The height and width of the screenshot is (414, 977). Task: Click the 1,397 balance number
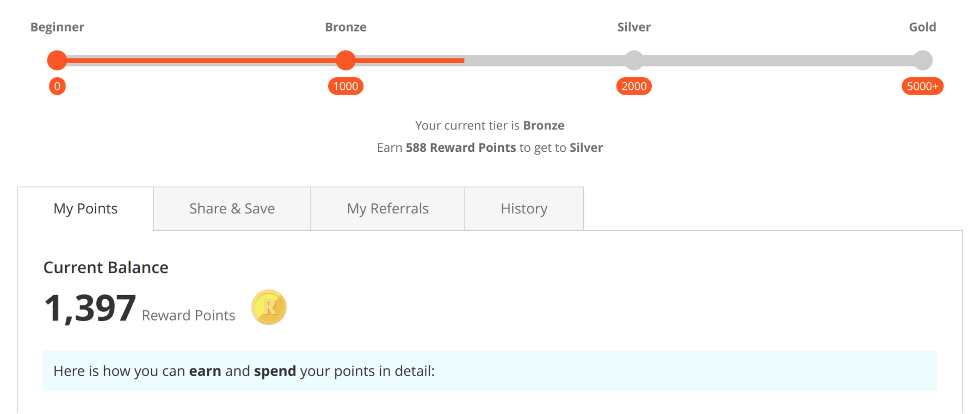[90, 309]
